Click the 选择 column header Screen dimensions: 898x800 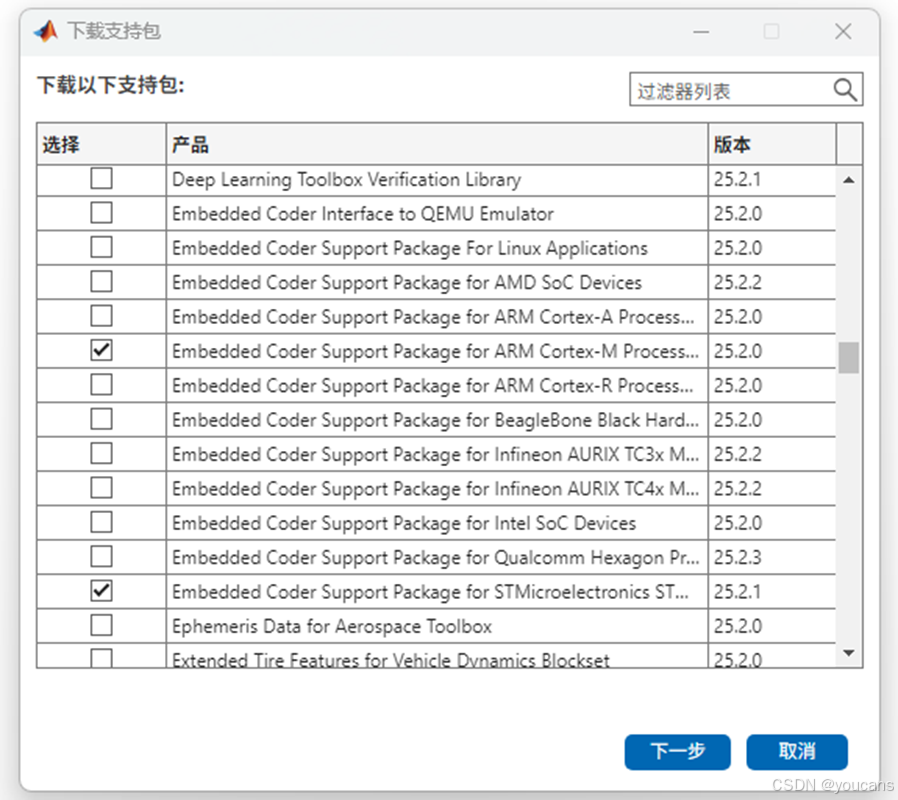(x=102, y=144)
